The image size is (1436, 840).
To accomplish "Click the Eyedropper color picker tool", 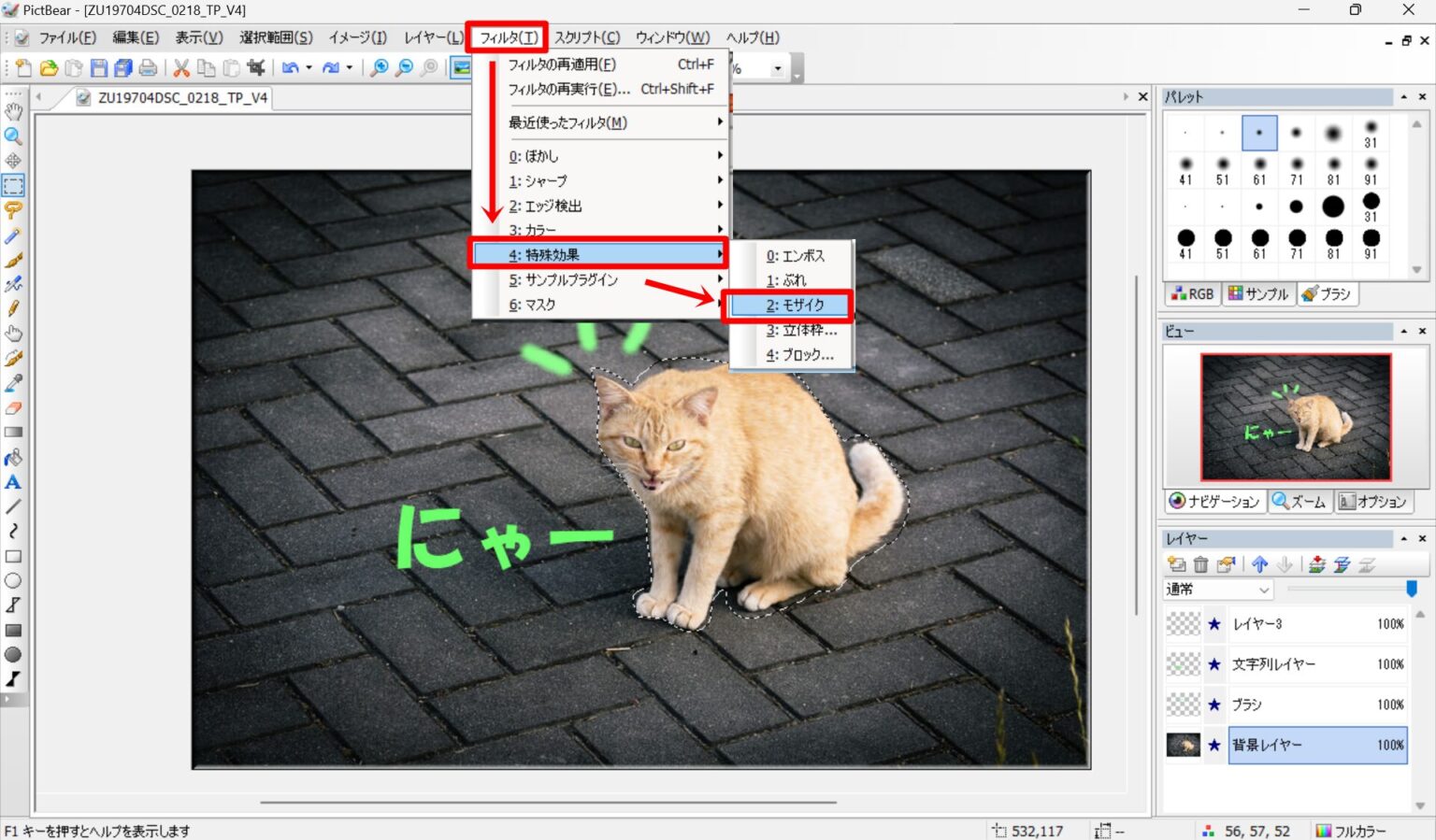I will (x=13, y=383).
